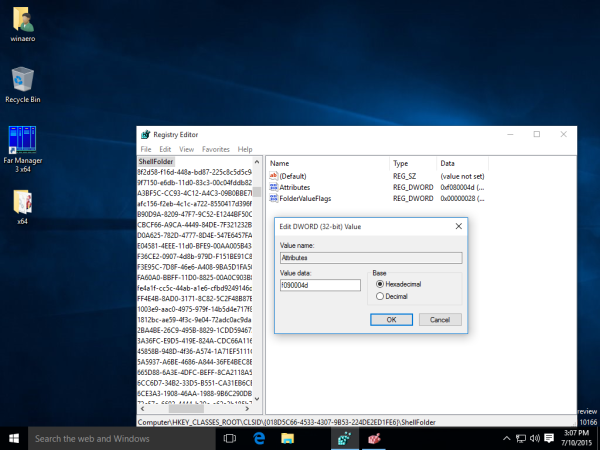The height and width of the screenshot is (450, 600).
Task: Click the Search the web and Windows box
Action: [x=122, y=439]
